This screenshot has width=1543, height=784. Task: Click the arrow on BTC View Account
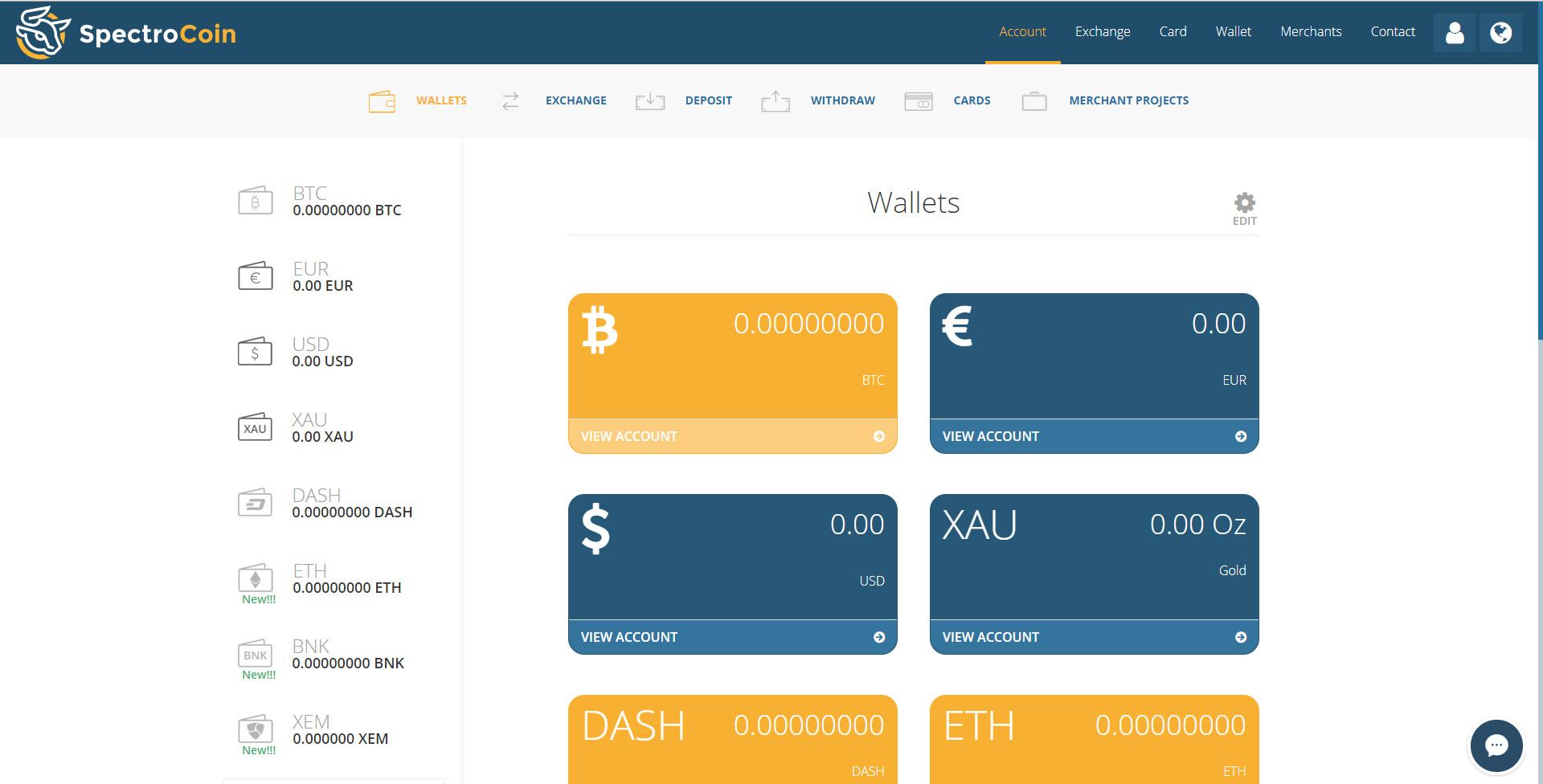[x=879, y=436]
